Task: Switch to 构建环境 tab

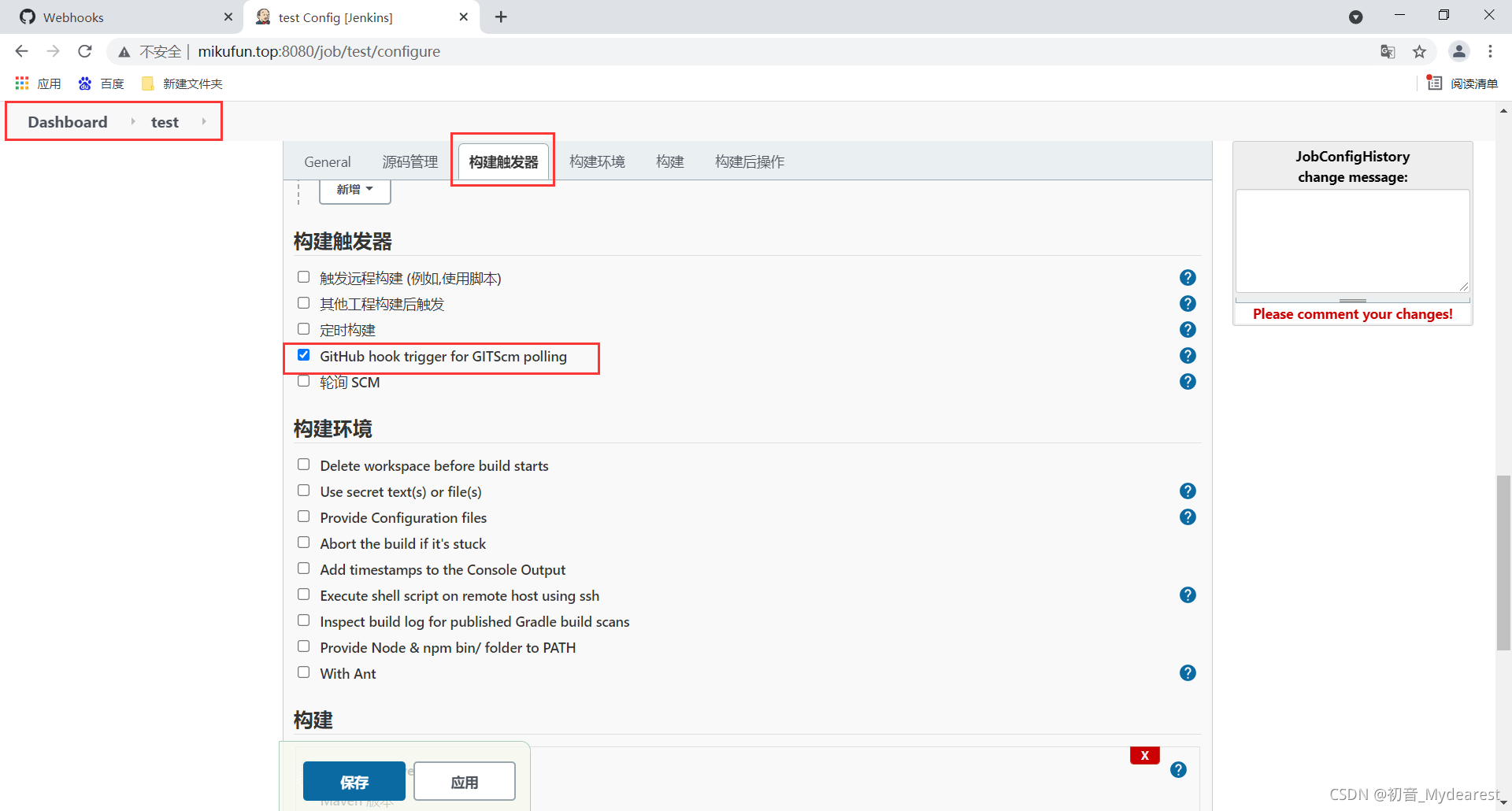Action: pyautogui.click(x=597, y=161)
